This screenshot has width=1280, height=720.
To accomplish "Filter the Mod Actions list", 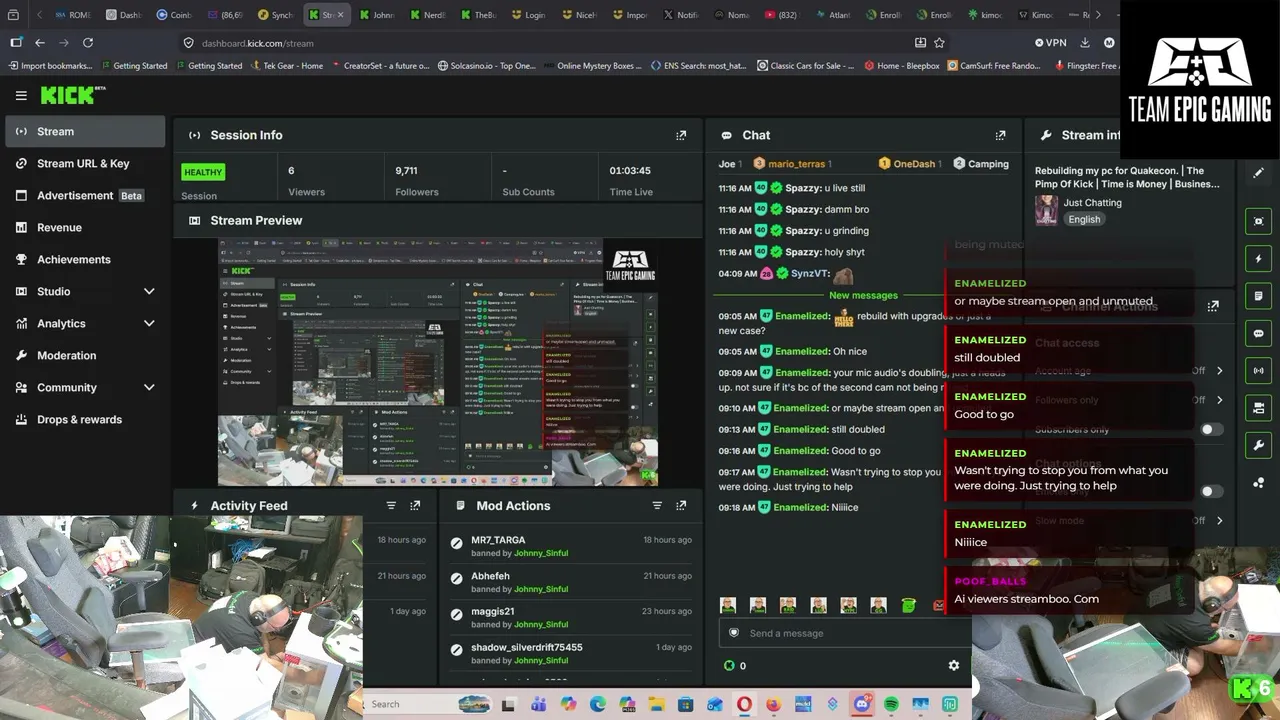I will click(657, 506).
